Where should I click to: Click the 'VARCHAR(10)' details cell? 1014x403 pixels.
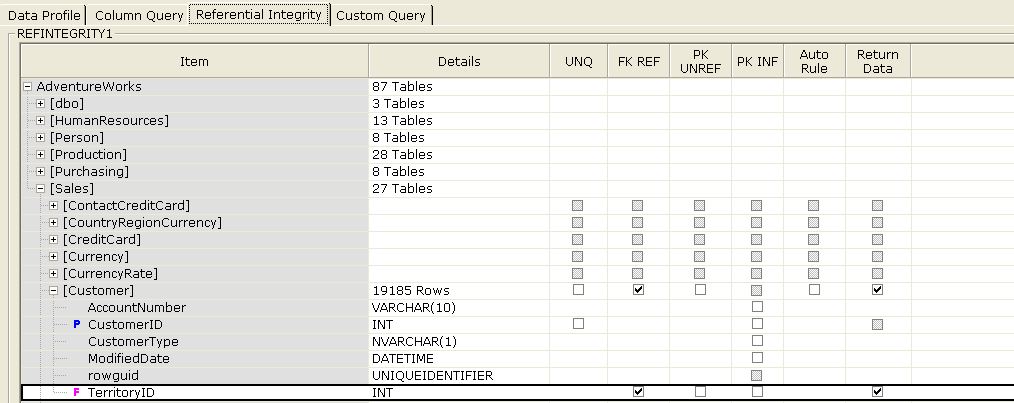click(459, 307)
